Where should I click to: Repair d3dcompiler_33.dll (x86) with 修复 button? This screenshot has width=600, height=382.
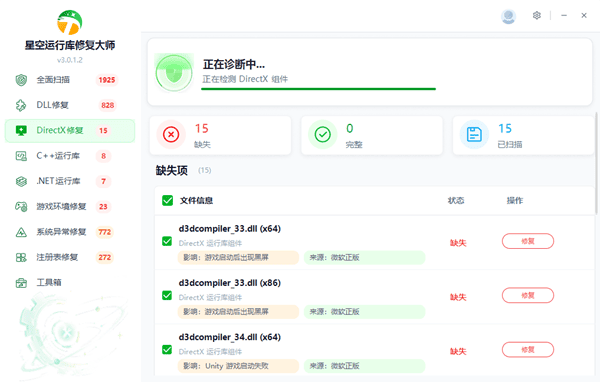click(528, 295)
